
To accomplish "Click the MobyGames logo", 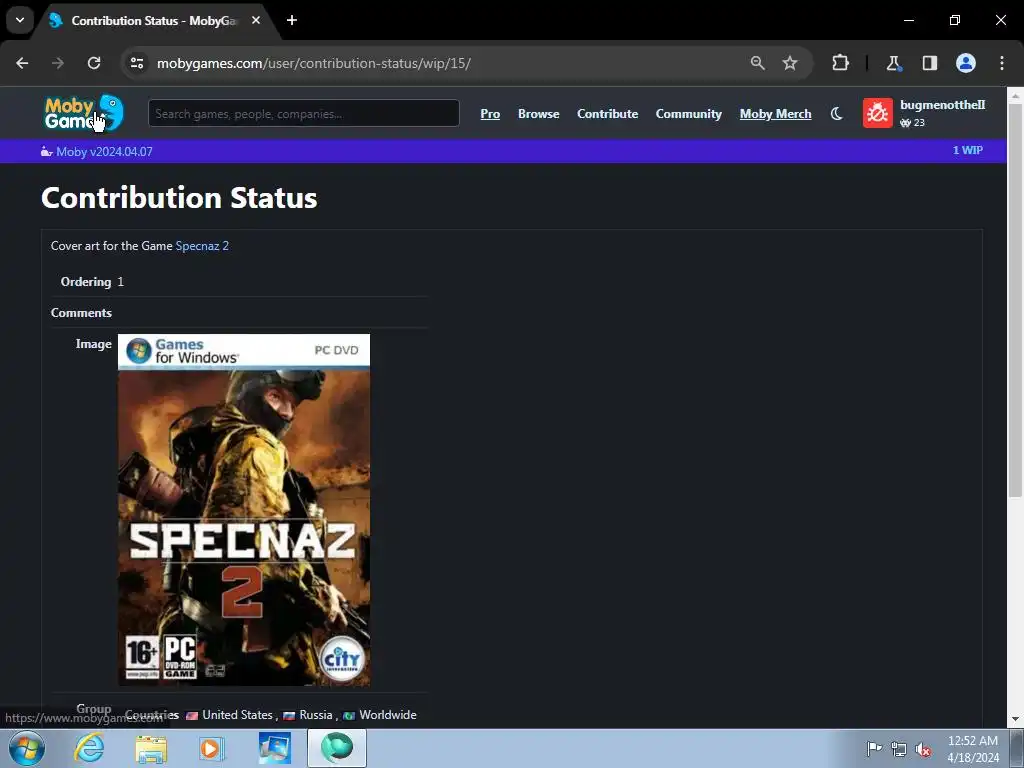I will pyautogui.click(x=84, y=113).
